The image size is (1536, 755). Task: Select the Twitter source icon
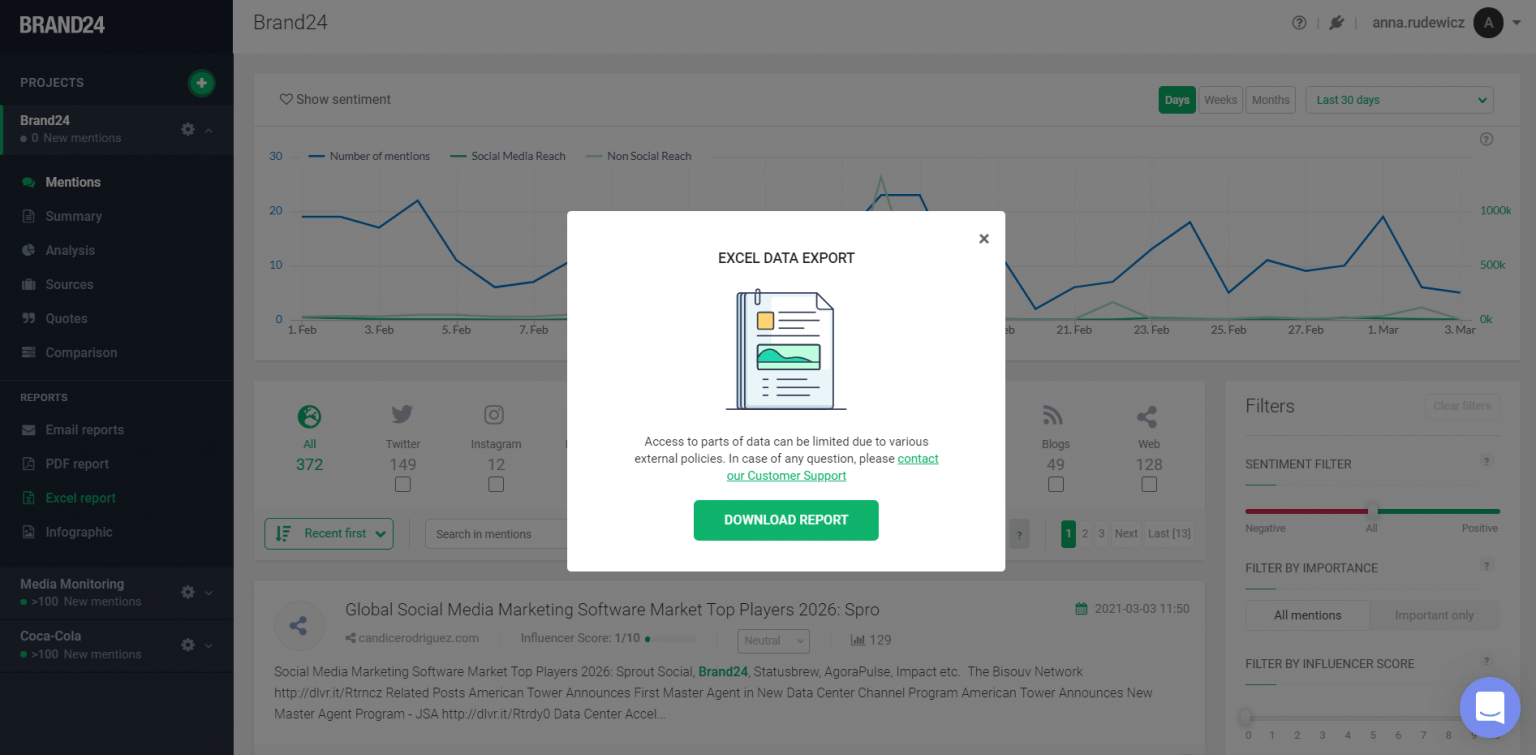coord(402,416)
